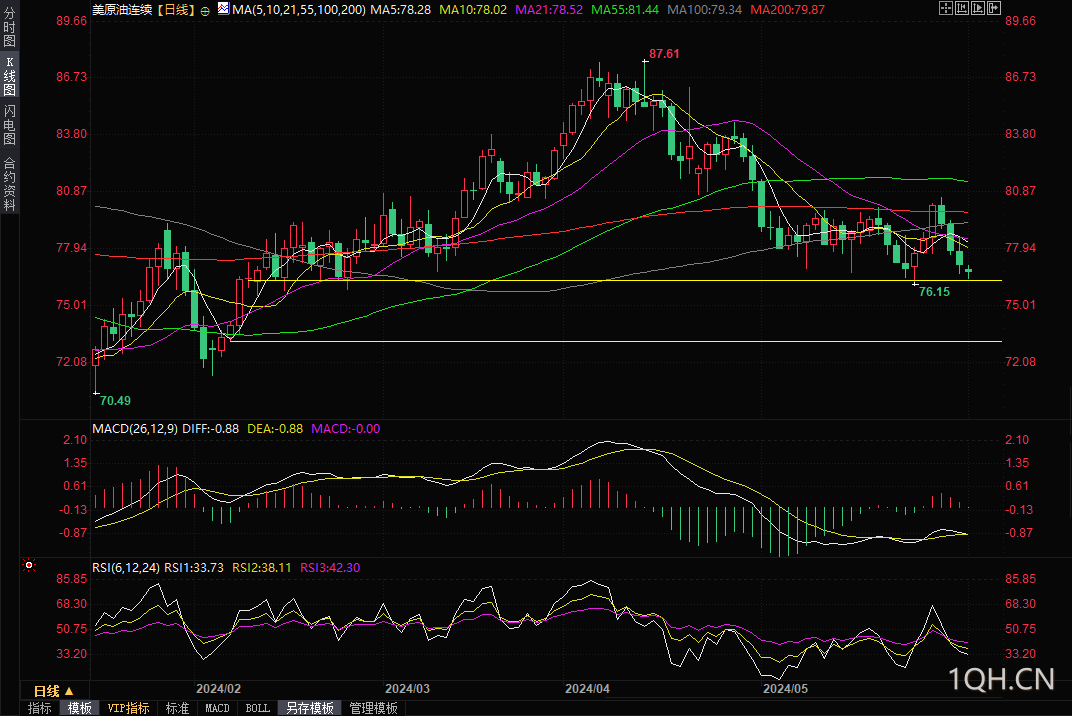Click the panel expand arrow icon

coord(994,8)
